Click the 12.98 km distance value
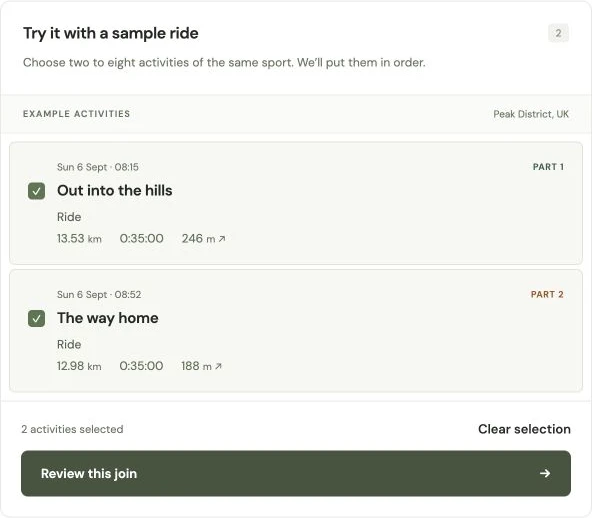The height and width of the screenshot is (518, 592). tap(79, 366)
